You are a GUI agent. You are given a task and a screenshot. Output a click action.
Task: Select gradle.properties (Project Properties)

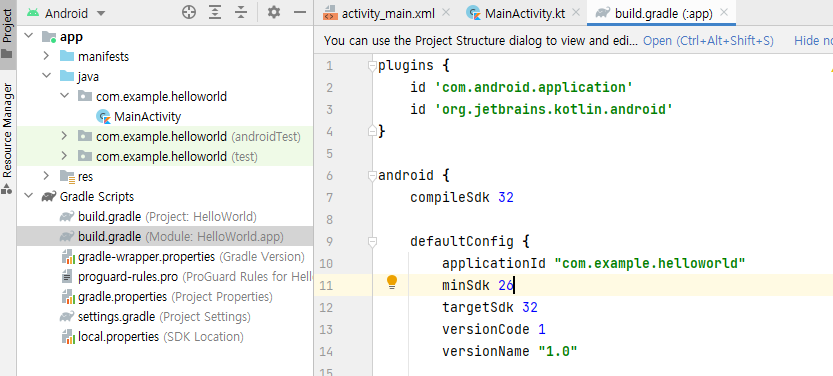click(x=175, y=297)
